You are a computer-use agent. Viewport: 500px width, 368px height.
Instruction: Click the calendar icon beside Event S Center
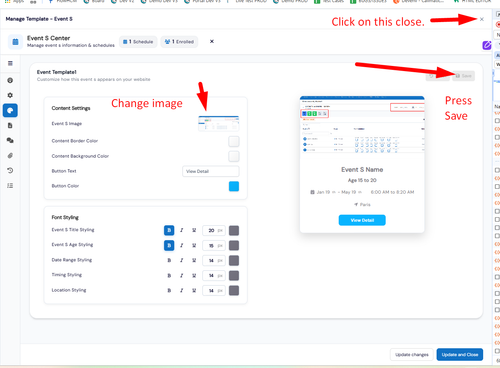(x=15, y=42)
